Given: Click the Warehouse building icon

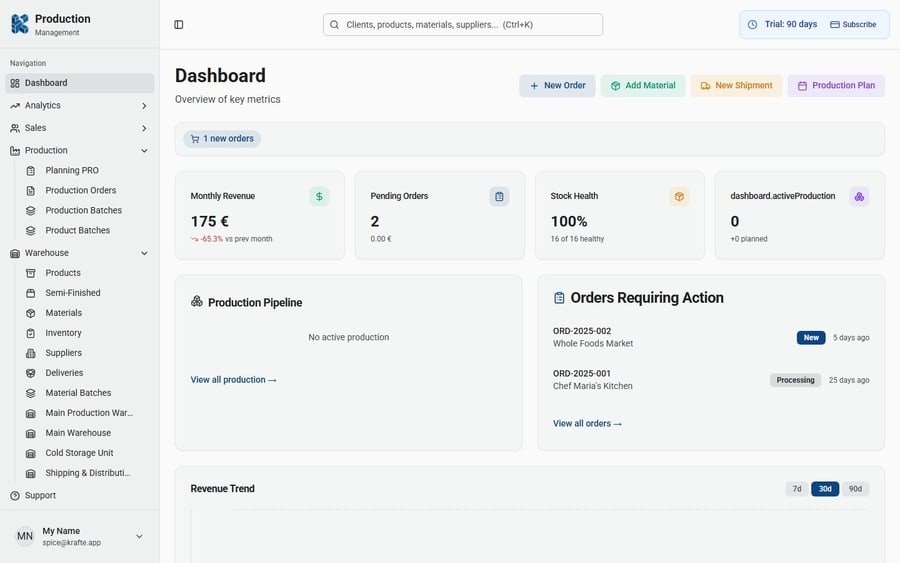Looking at the screenshot, I should click(x=15, y=253).
